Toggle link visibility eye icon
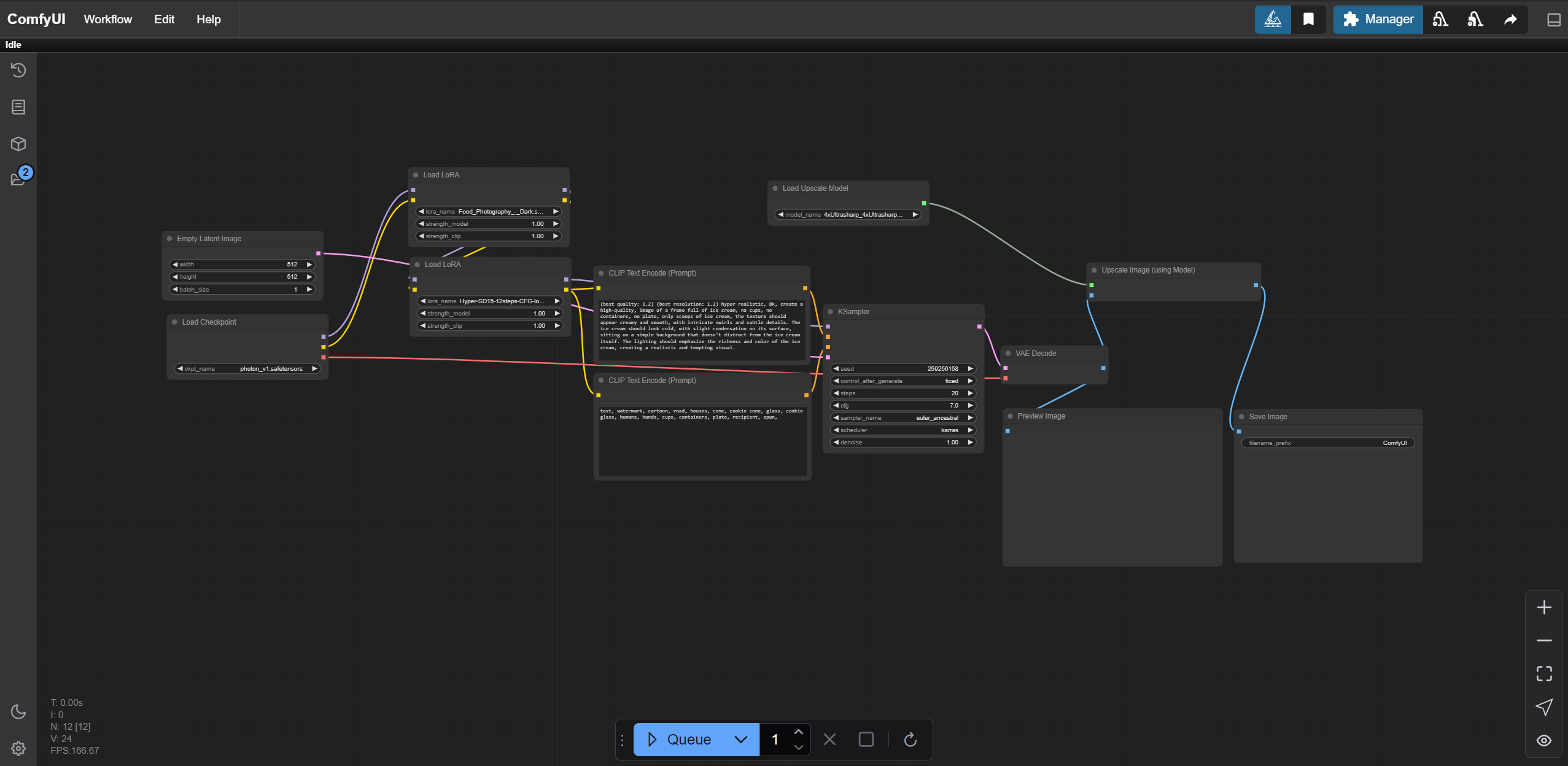 pyautogui.click(x=1543, y=740)
